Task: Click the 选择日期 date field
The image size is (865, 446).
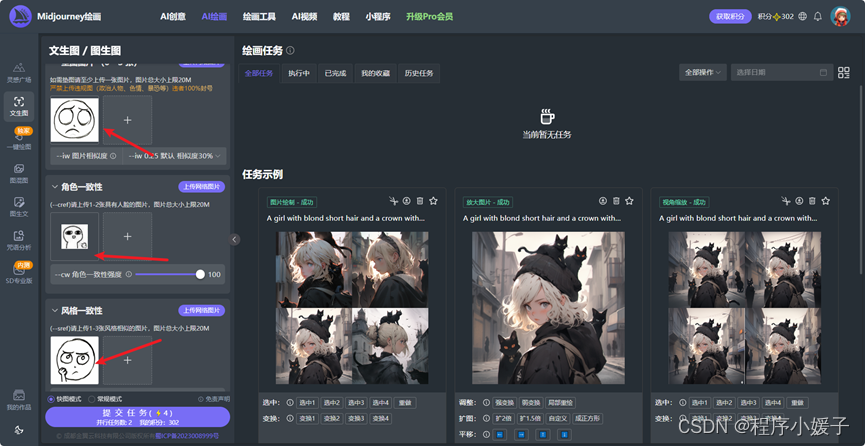Action: (782, 72)
